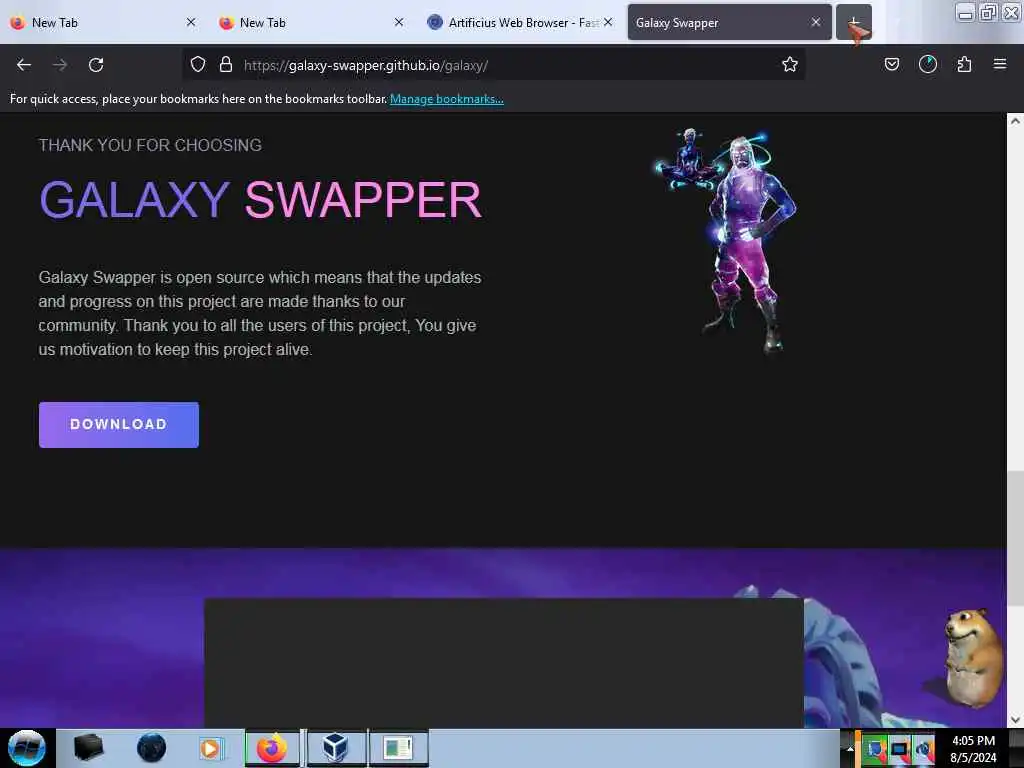This screenshot has width=1024, height=768.
Task: Click the hamster figure on the page
Action: click(x=973, y=657)
